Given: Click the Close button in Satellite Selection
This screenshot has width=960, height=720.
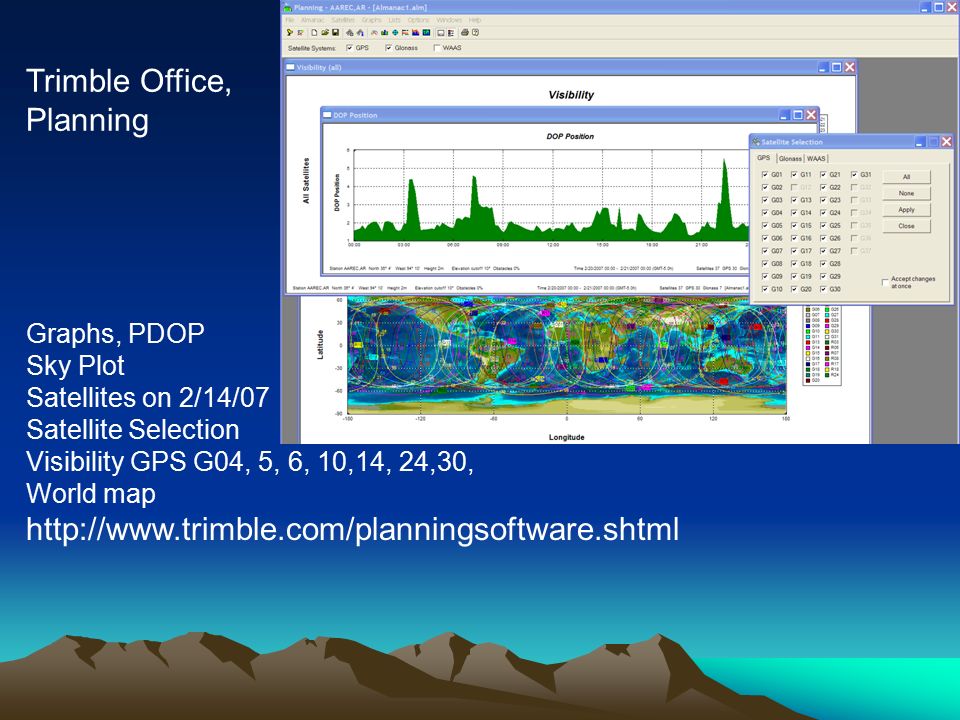Looking at the screenshot, I should (906, 227).
